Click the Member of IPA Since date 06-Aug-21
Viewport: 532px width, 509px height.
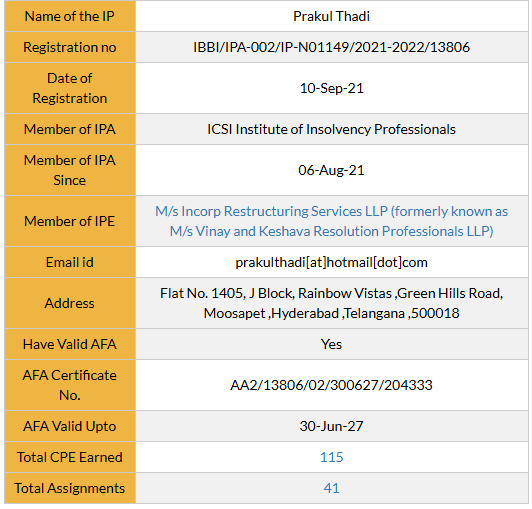click(331, 170)
